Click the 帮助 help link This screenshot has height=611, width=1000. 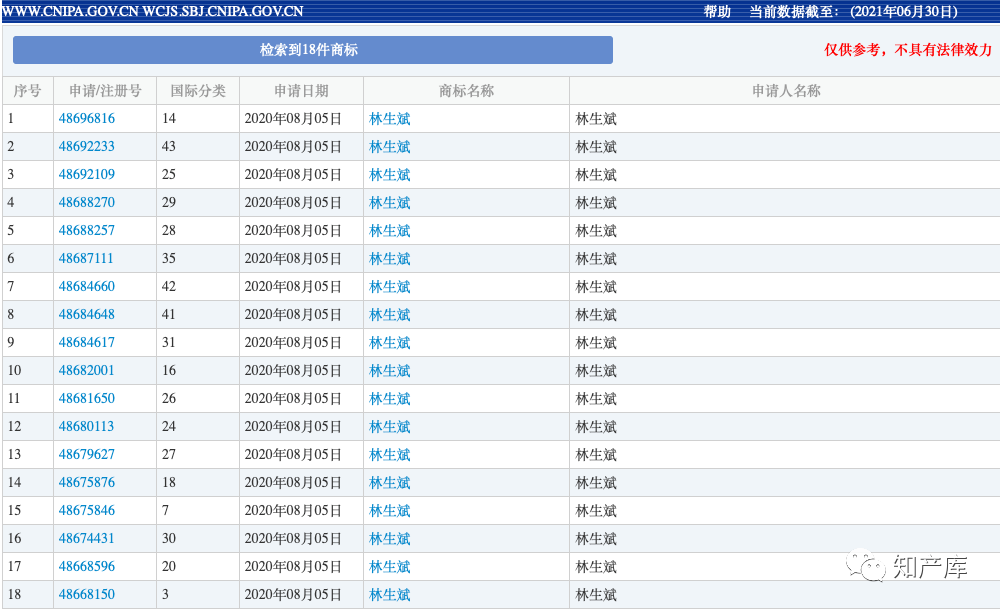coord(717,12)
